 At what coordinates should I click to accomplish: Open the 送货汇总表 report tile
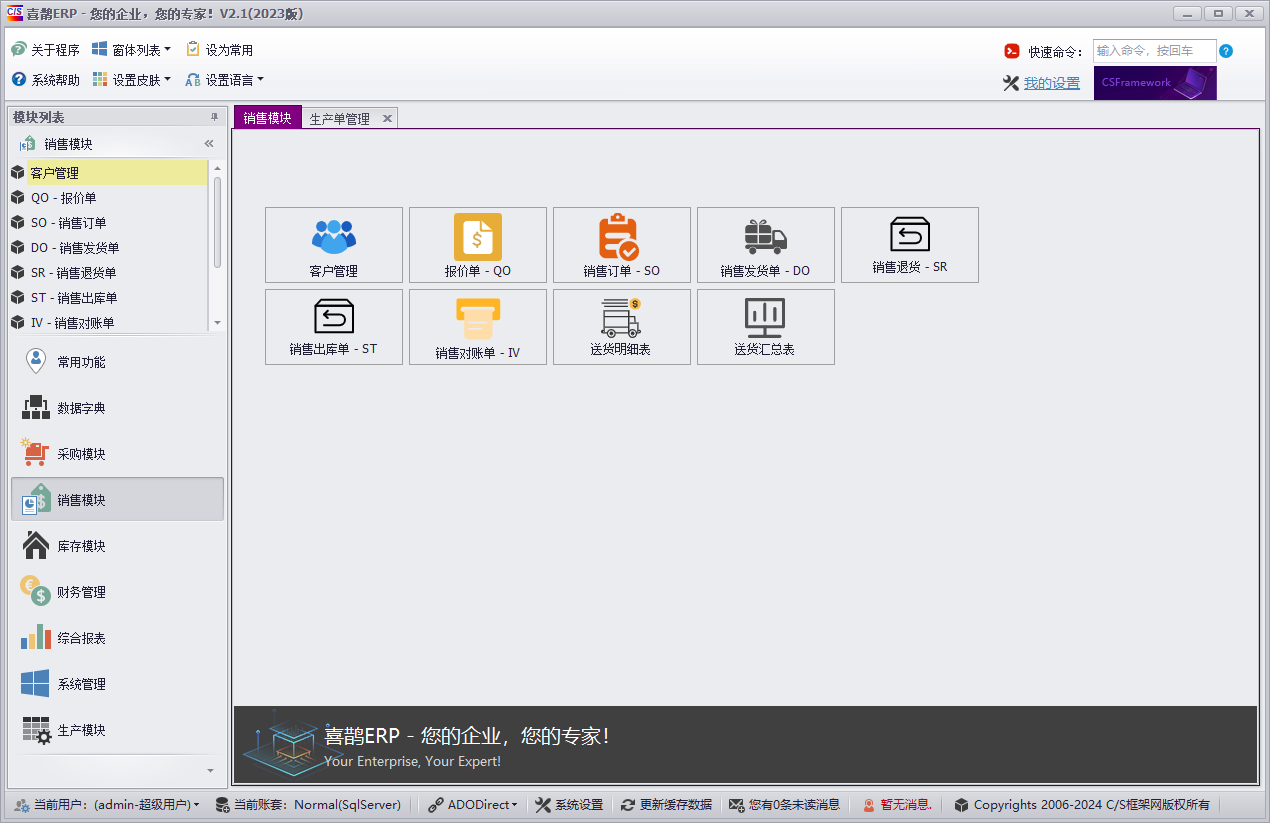click(x=766, y=327)
